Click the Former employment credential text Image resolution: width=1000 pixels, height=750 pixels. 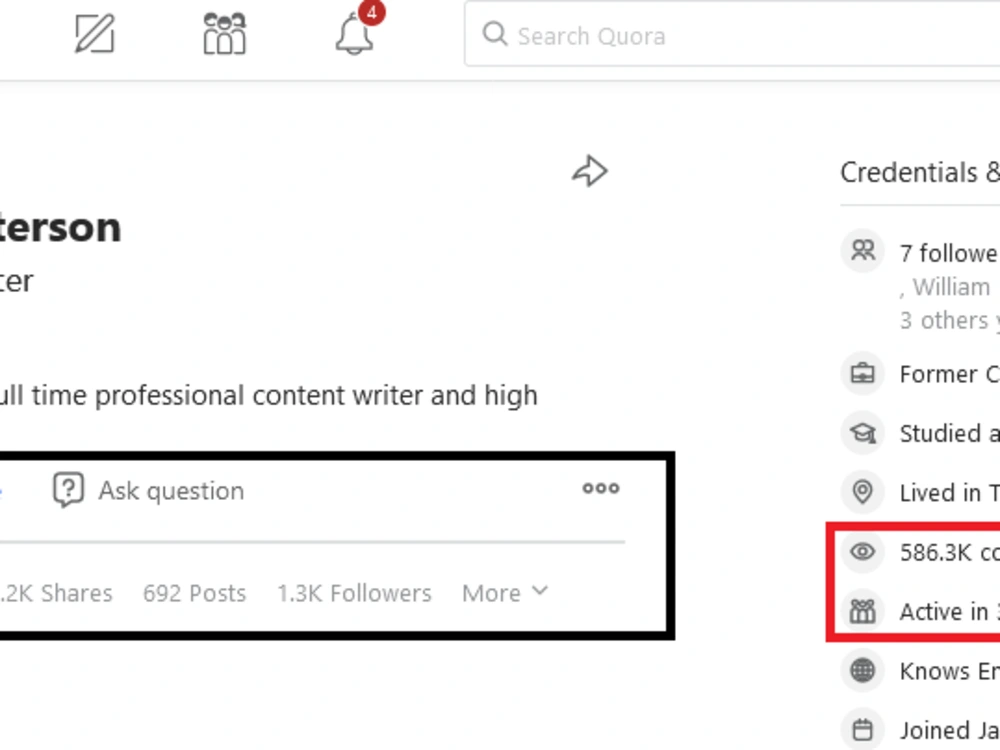click(x=950, y=374)
